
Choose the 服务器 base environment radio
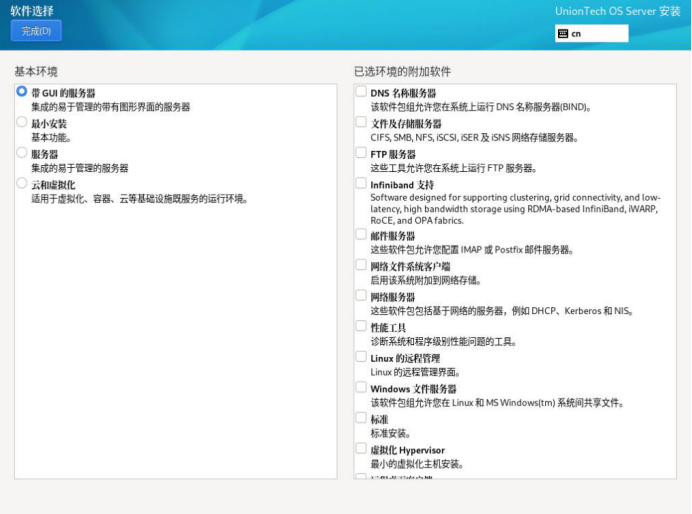click(22, 153)
